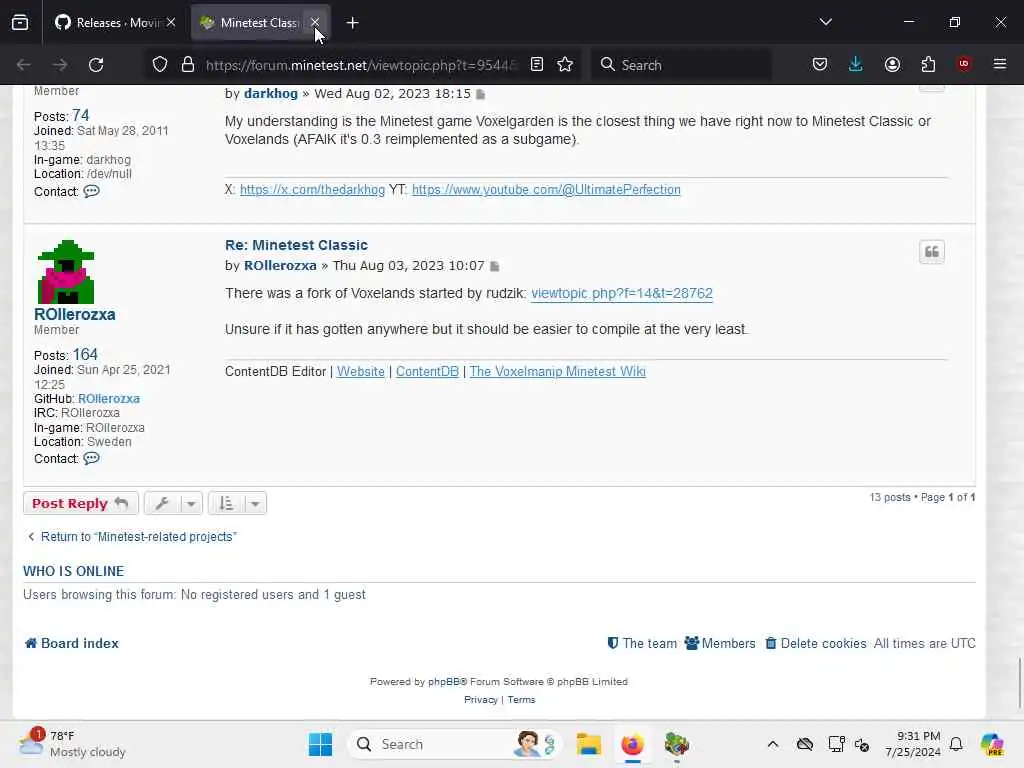Go forward to next page
This screenshot has width=1024, height=768.
click(x=60, y=65)
